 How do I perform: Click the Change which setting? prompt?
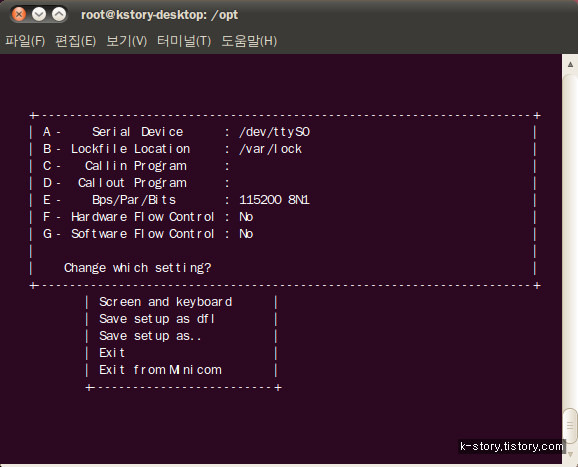137,268
